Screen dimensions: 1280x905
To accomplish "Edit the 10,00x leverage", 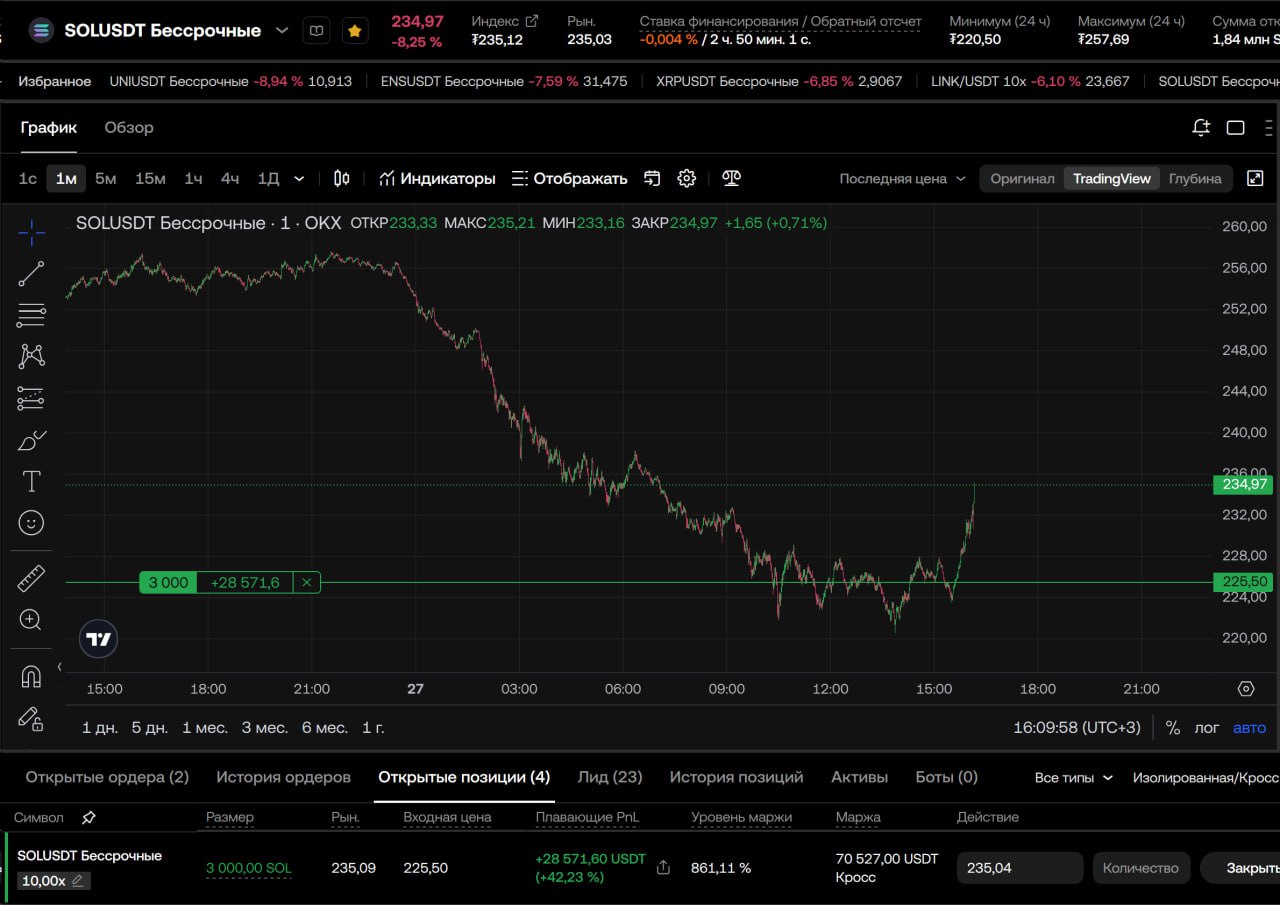I will (78, 881).
